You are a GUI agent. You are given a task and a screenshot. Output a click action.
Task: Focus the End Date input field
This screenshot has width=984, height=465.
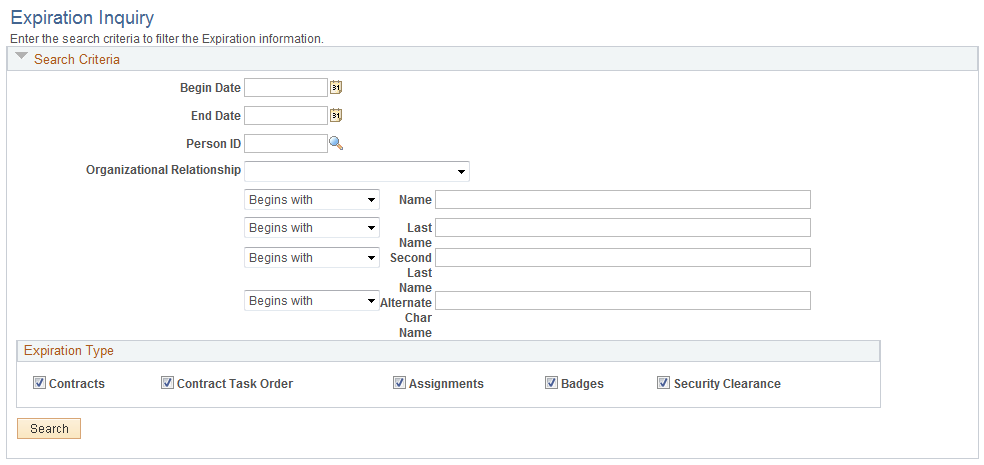(286, 115)
